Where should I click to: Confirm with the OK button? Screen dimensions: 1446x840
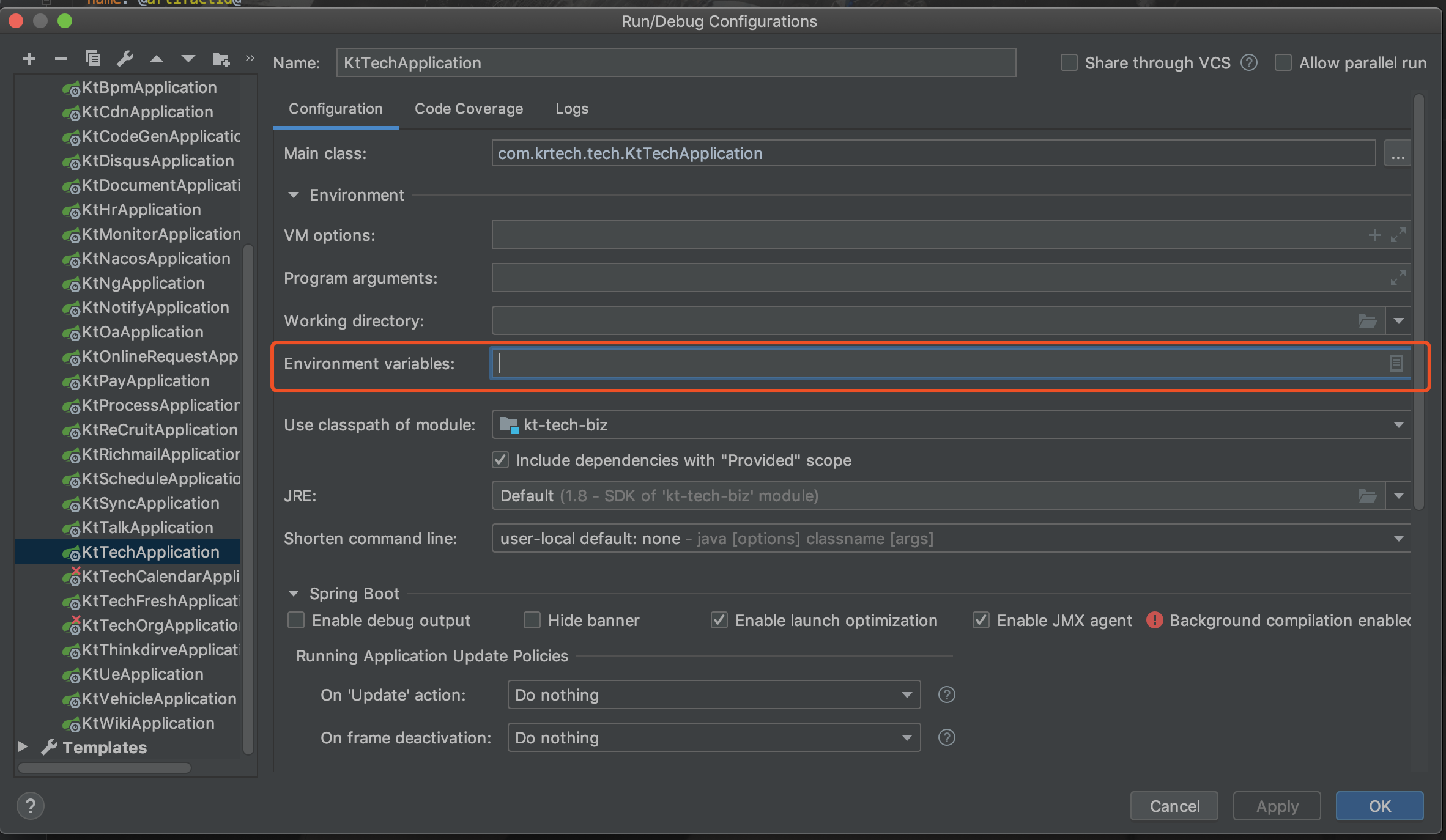pos(1380,806)
